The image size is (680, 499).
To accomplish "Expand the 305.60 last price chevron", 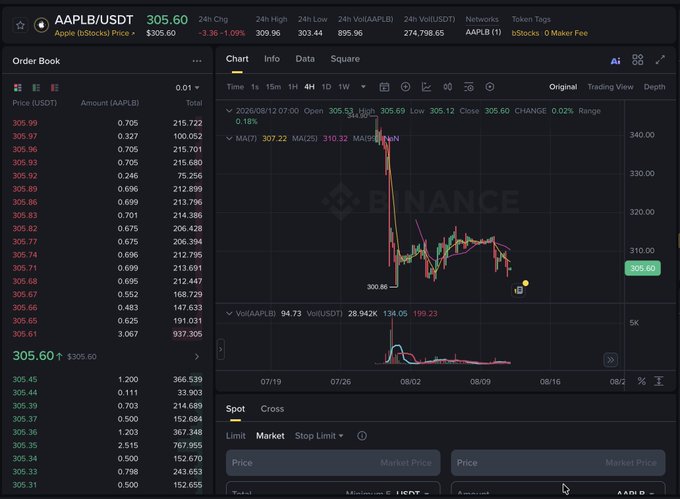I will (197, 356).
